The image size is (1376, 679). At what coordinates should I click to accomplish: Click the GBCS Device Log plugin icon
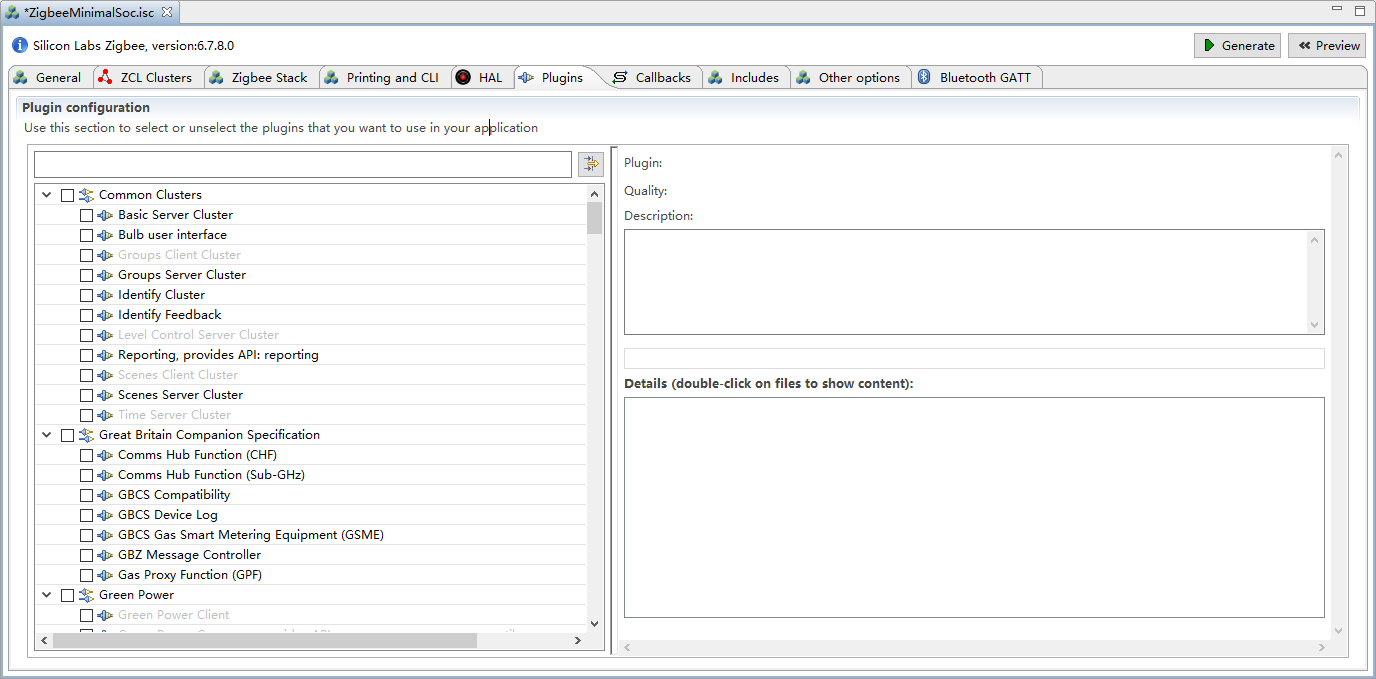[105, 515]
